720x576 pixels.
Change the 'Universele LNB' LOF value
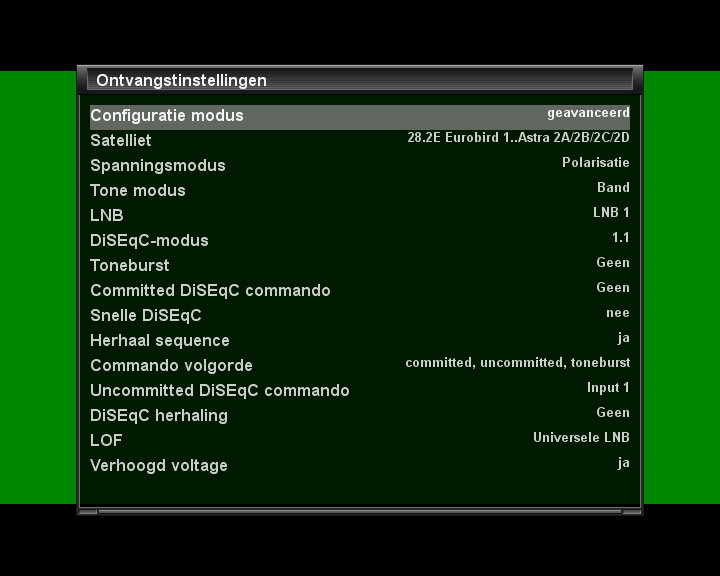pos(581,438)
